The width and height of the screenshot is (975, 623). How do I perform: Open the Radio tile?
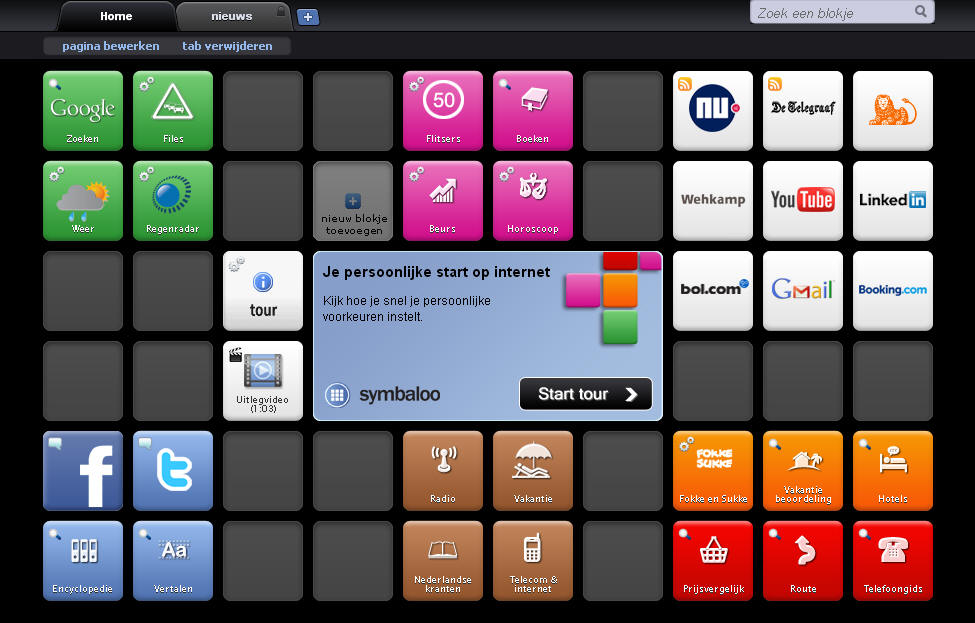[x=443, y=471]
